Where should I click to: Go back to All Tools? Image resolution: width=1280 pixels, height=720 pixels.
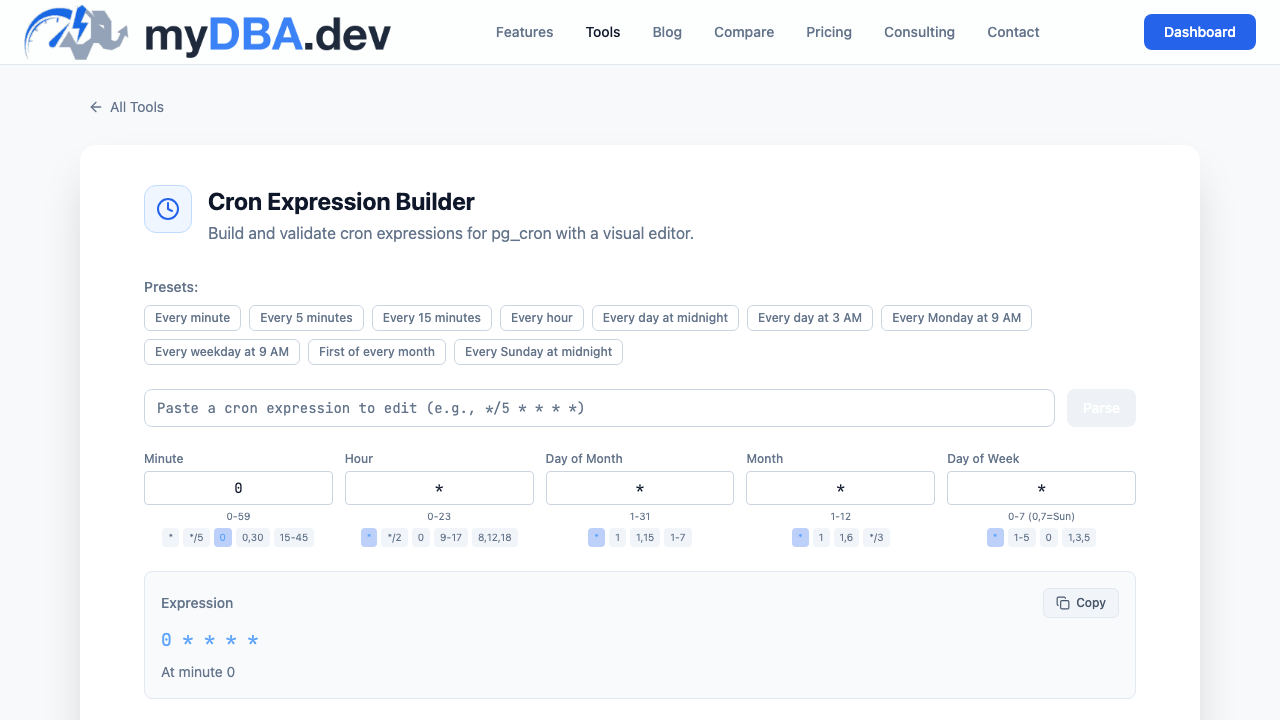click(126, 107)
